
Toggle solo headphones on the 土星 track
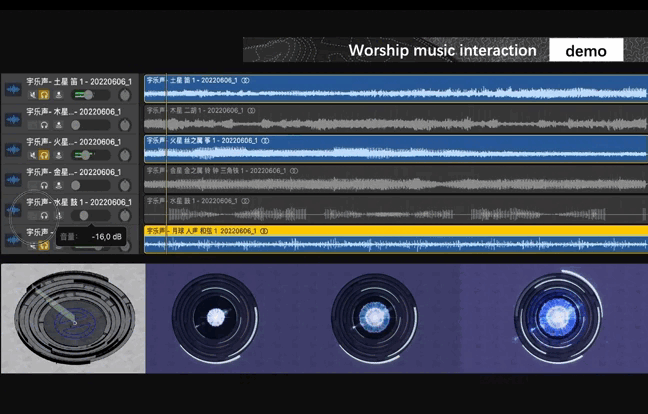coord(45,95)
